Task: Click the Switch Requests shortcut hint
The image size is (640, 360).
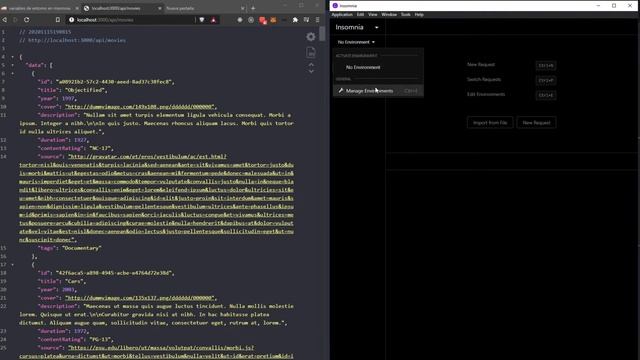Action: (545, 80)
